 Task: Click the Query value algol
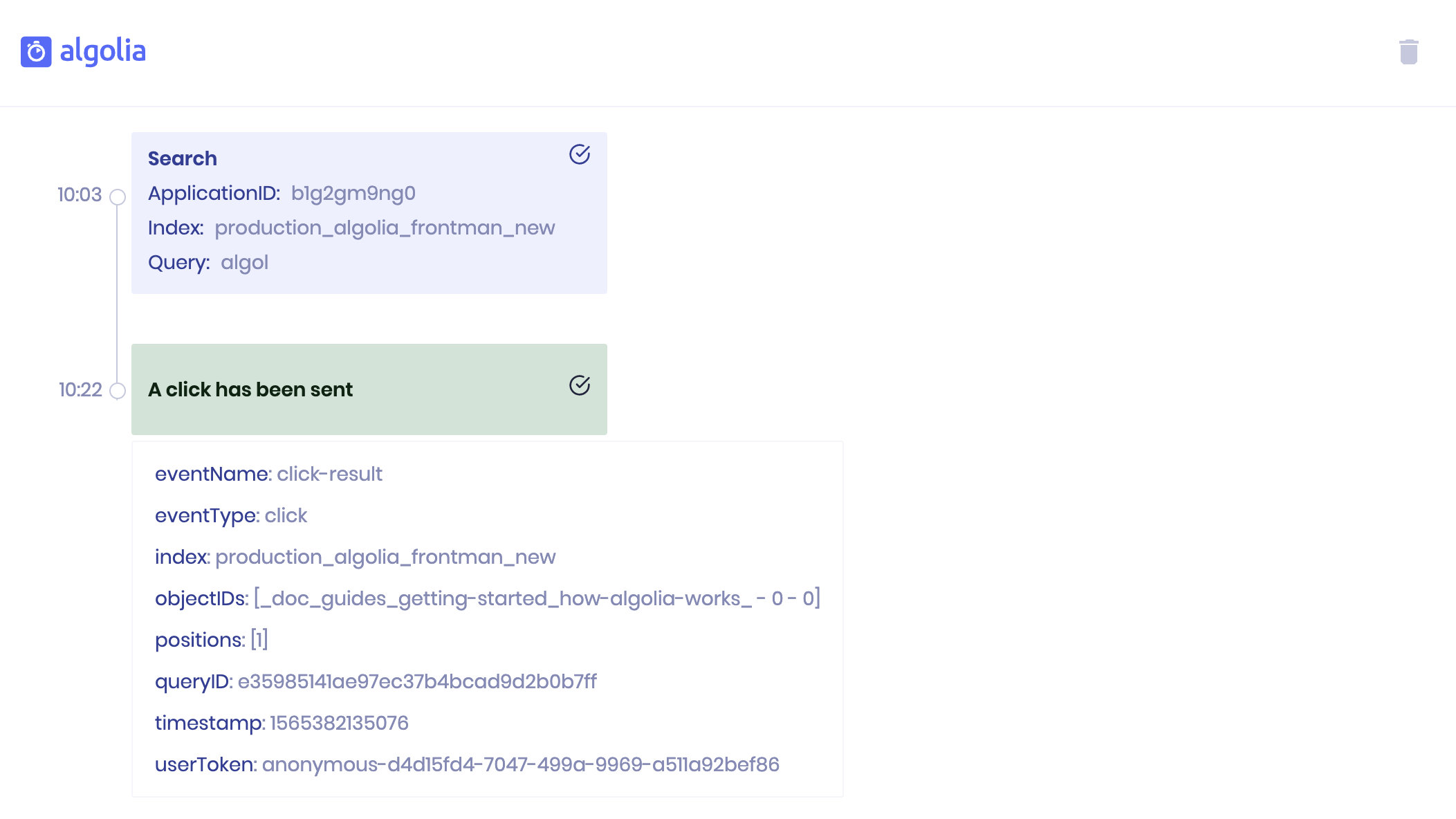[244, 263]
